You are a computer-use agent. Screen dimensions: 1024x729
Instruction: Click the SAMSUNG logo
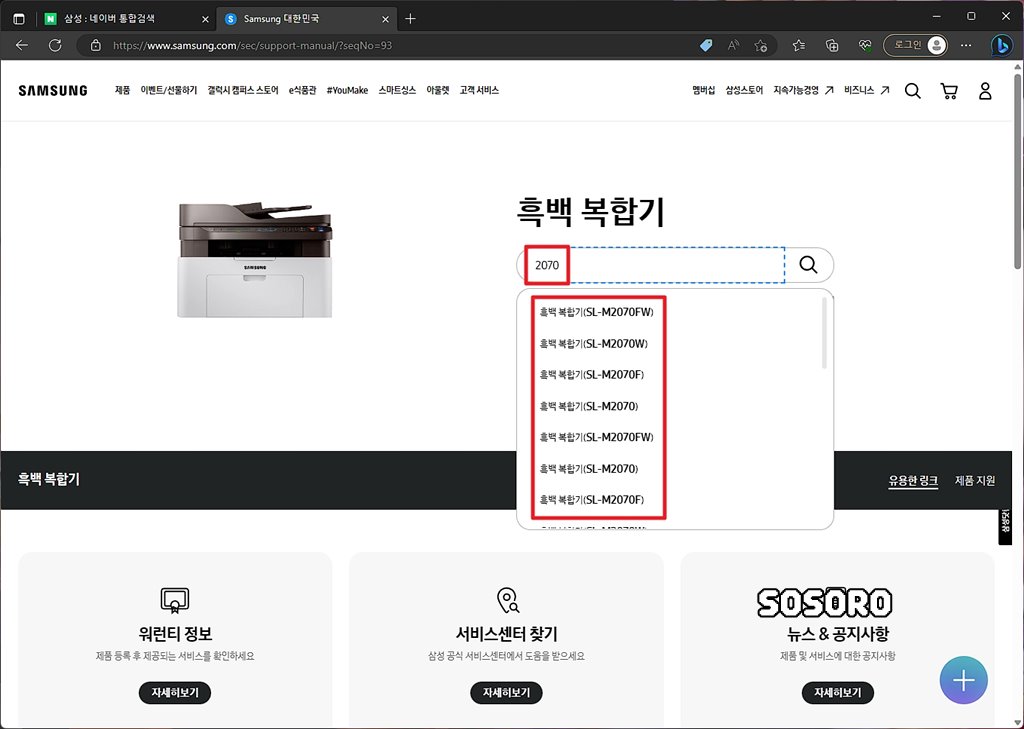tap(53, 91)
